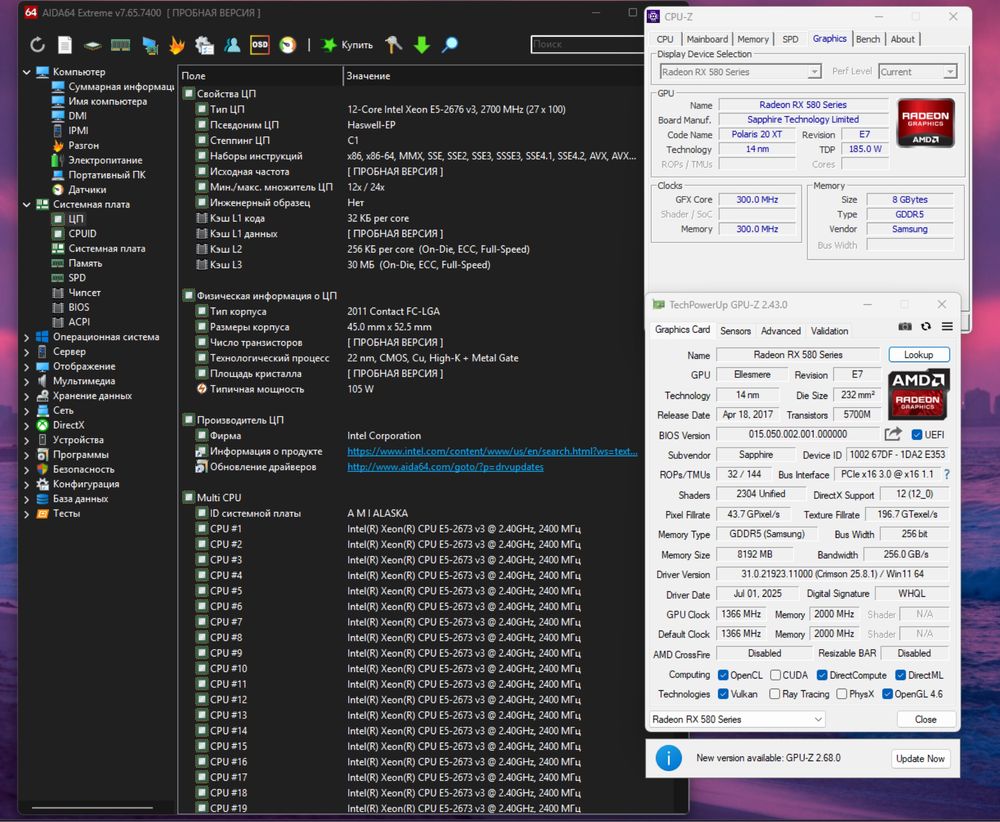Select the Электропитание power tree item
The image size is (1000, 822).
105,160
